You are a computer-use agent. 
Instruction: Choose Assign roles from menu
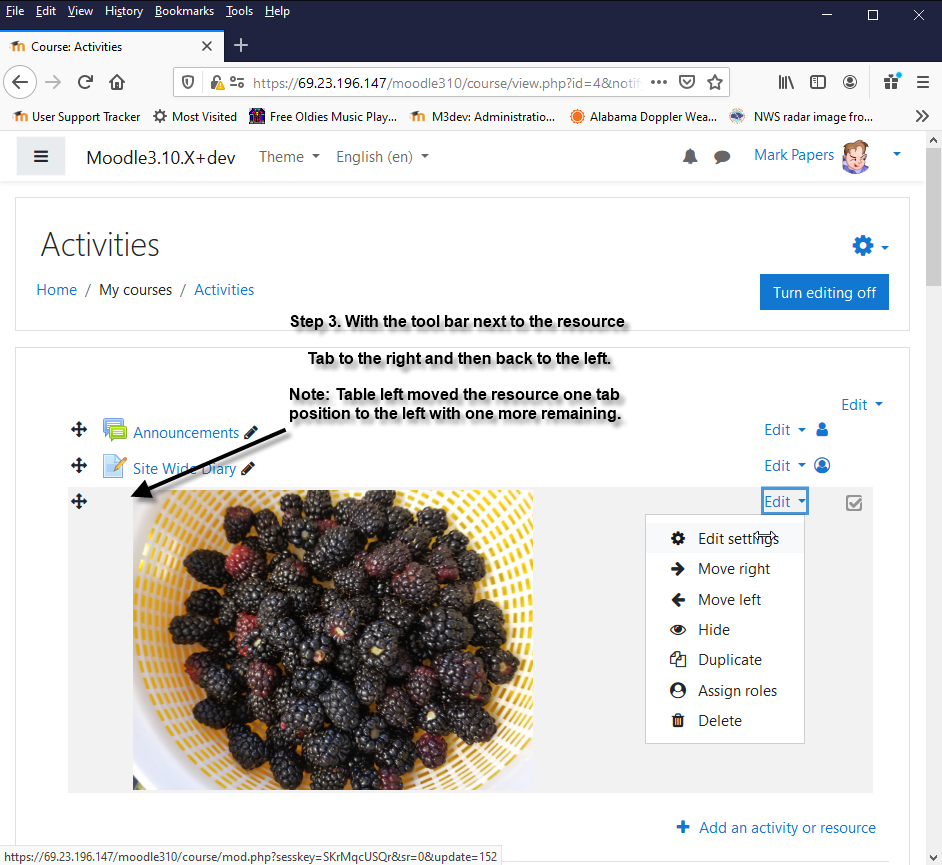(x=725, y=691)
